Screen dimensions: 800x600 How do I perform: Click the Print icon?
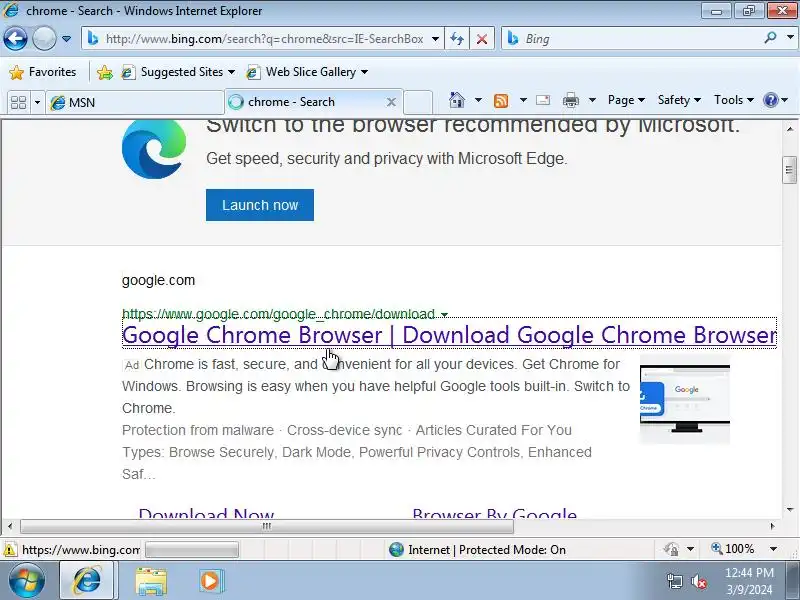[x=571, y=101]
